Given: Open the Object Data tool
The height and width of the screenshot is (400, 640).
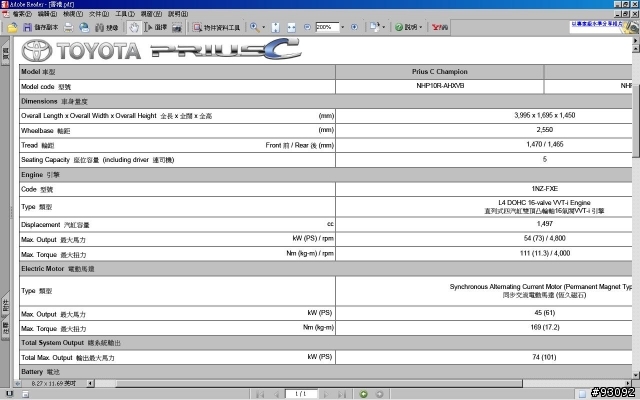Looking at the screenshot, I should coord(216,27).
